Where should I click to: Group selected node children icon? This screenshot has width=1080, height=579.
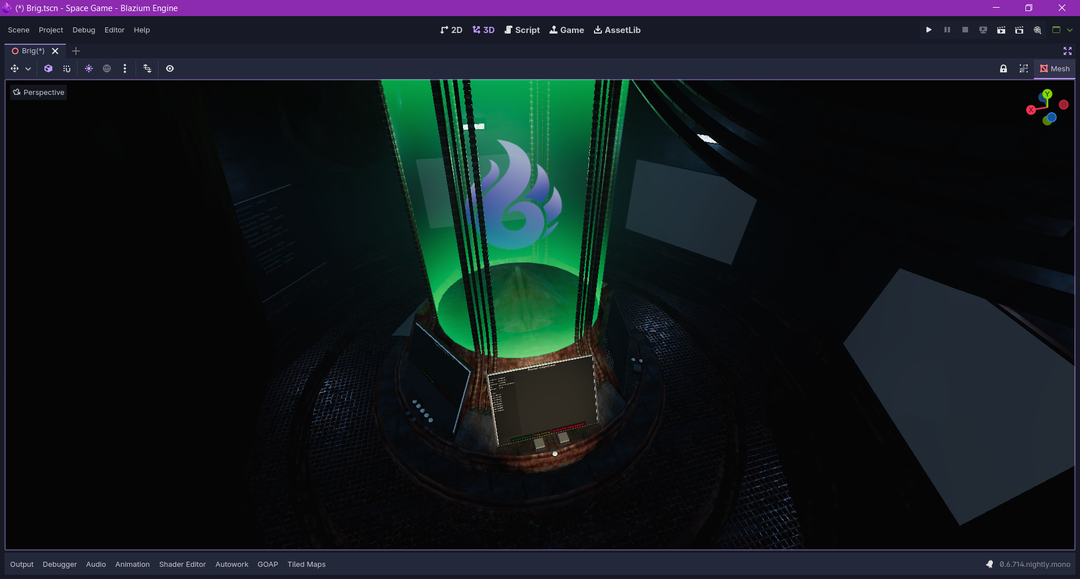click(1024, 69)
